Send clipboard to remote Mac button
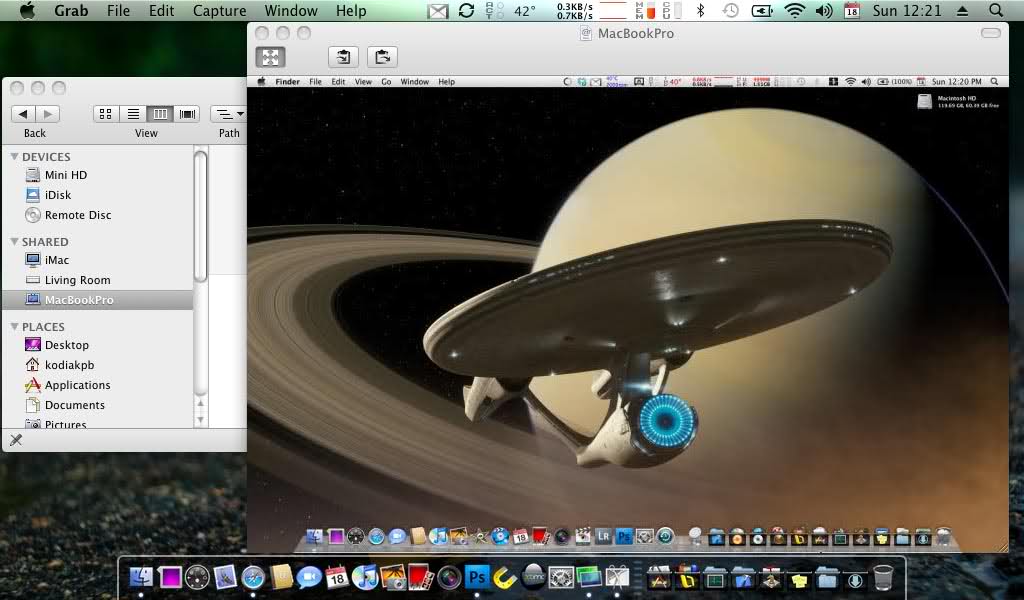 (382, 57)
